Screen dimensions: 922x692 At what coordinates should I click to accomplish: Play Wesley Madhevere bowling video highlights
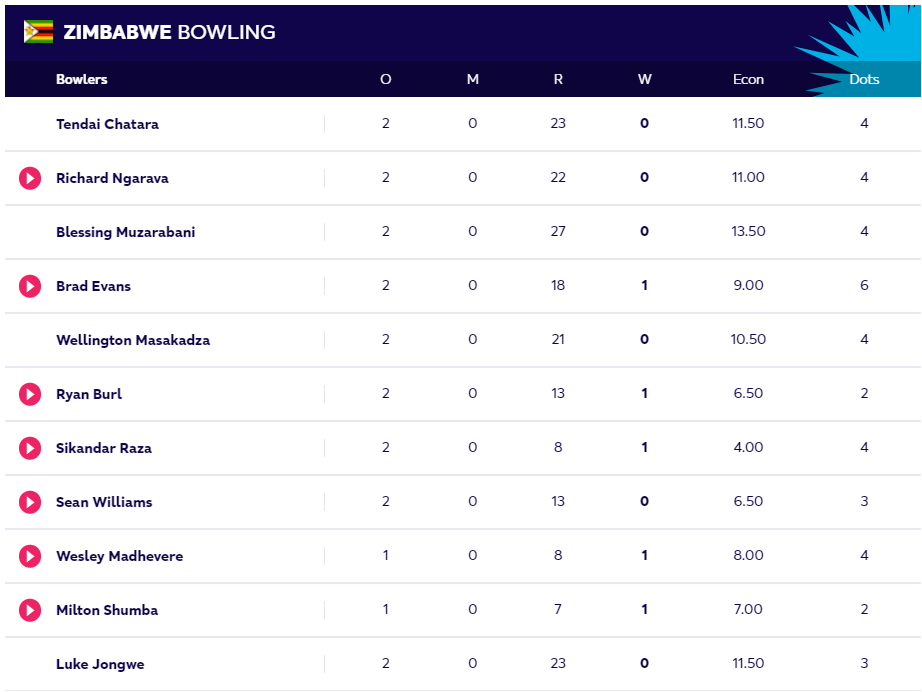[x=30, y=556]
